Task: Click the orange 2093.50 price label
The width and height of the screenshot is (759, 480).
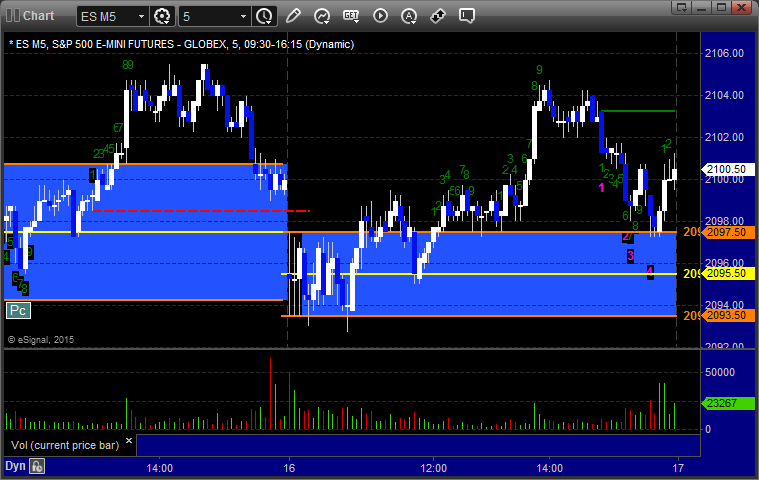Action: pos(728,315)
